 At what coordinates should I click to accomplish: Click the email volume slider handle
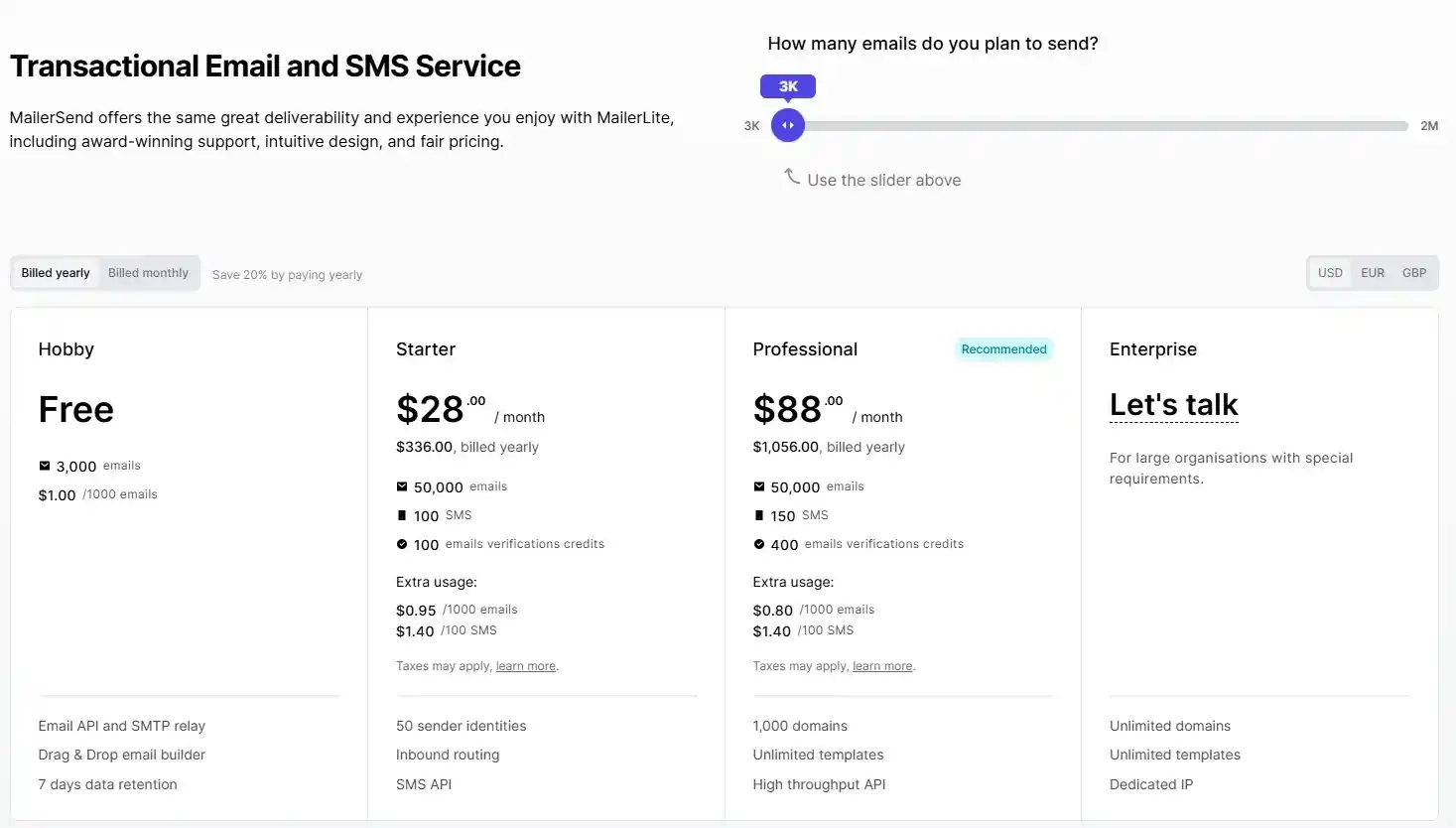(787, 125)
